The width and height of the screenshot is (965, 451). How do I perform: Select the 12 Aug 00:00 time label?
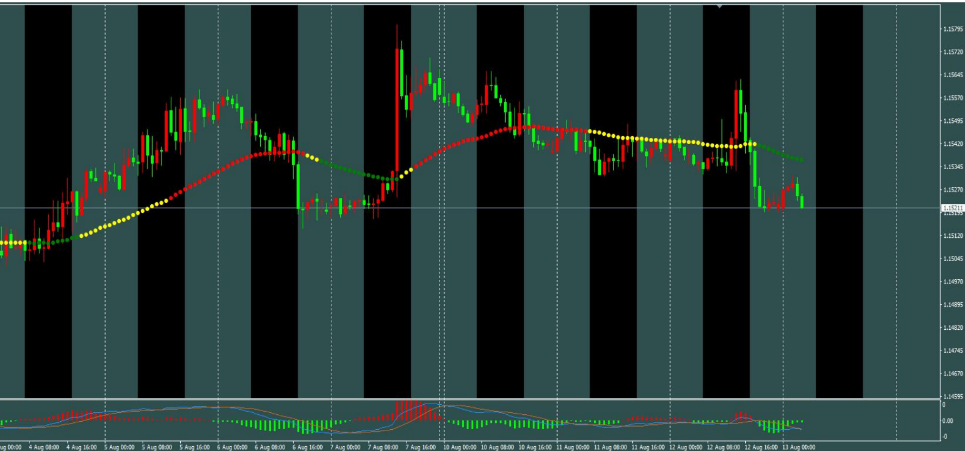(x=686, y=447)
